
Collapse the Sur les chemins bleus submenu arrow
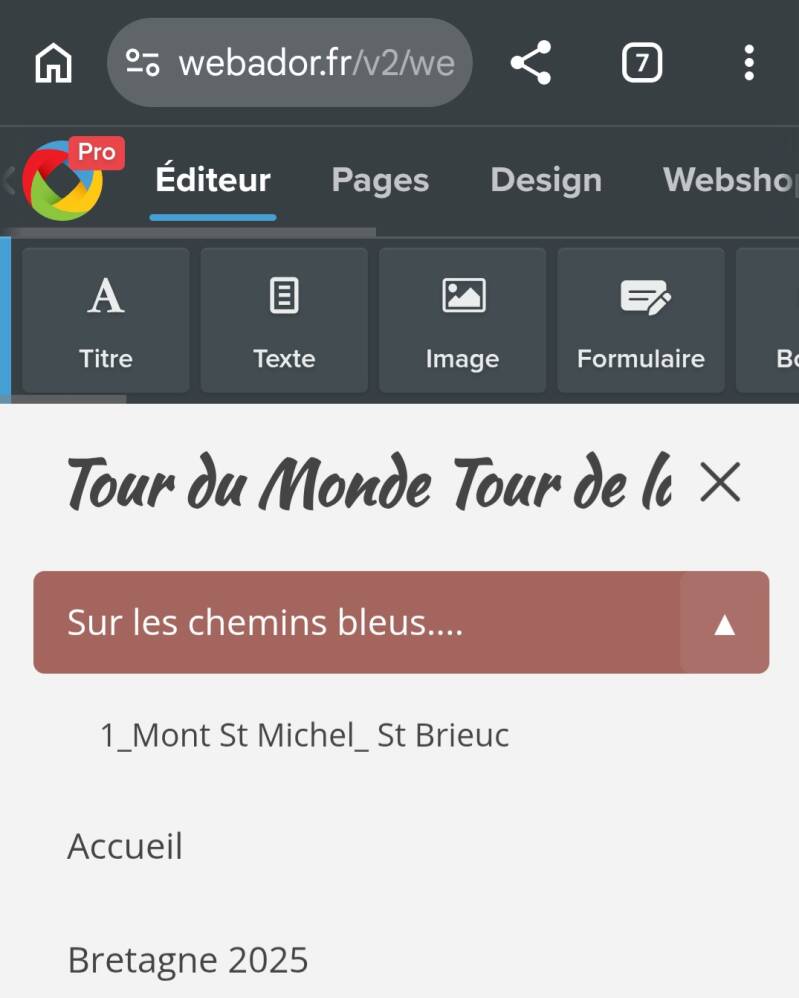point(724,624)
